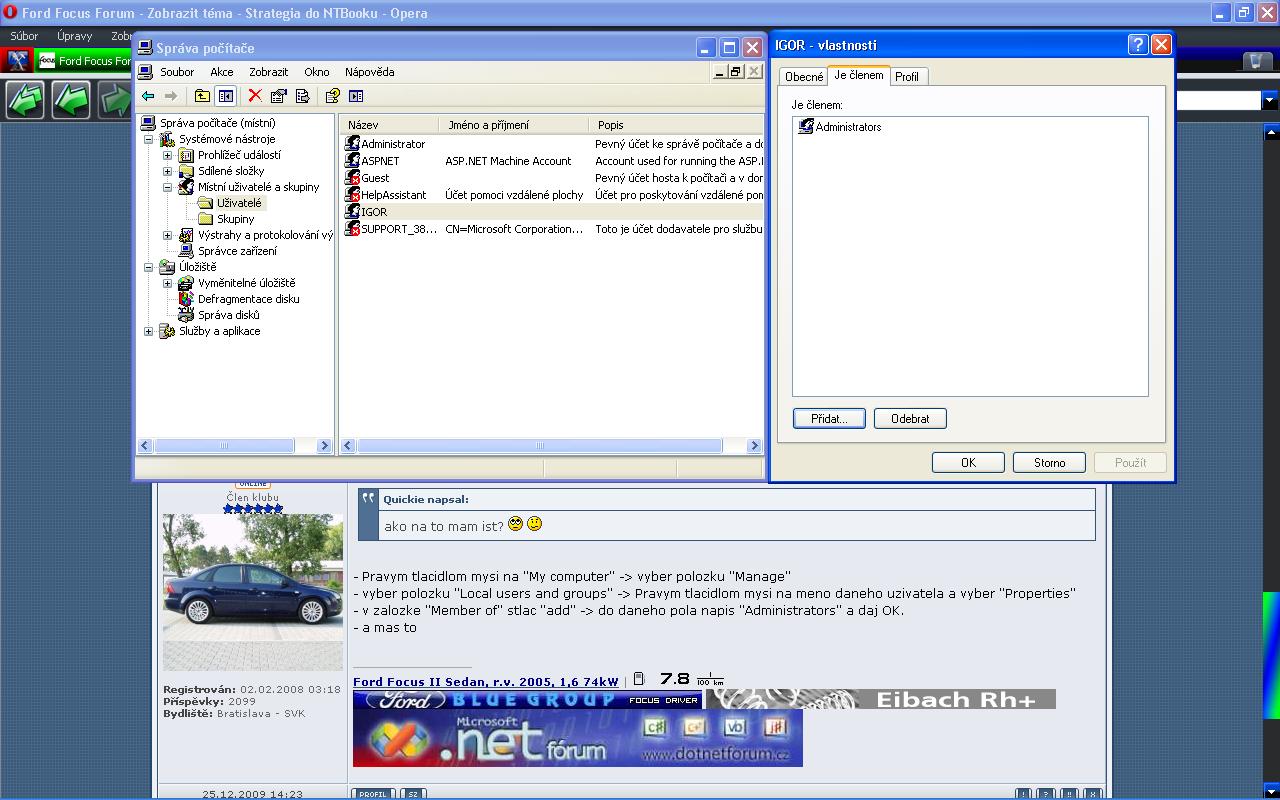This screenshot has width=1280, height=800.
Task: Click the blue back arrow in toolbar
Action: click(148, 96)
